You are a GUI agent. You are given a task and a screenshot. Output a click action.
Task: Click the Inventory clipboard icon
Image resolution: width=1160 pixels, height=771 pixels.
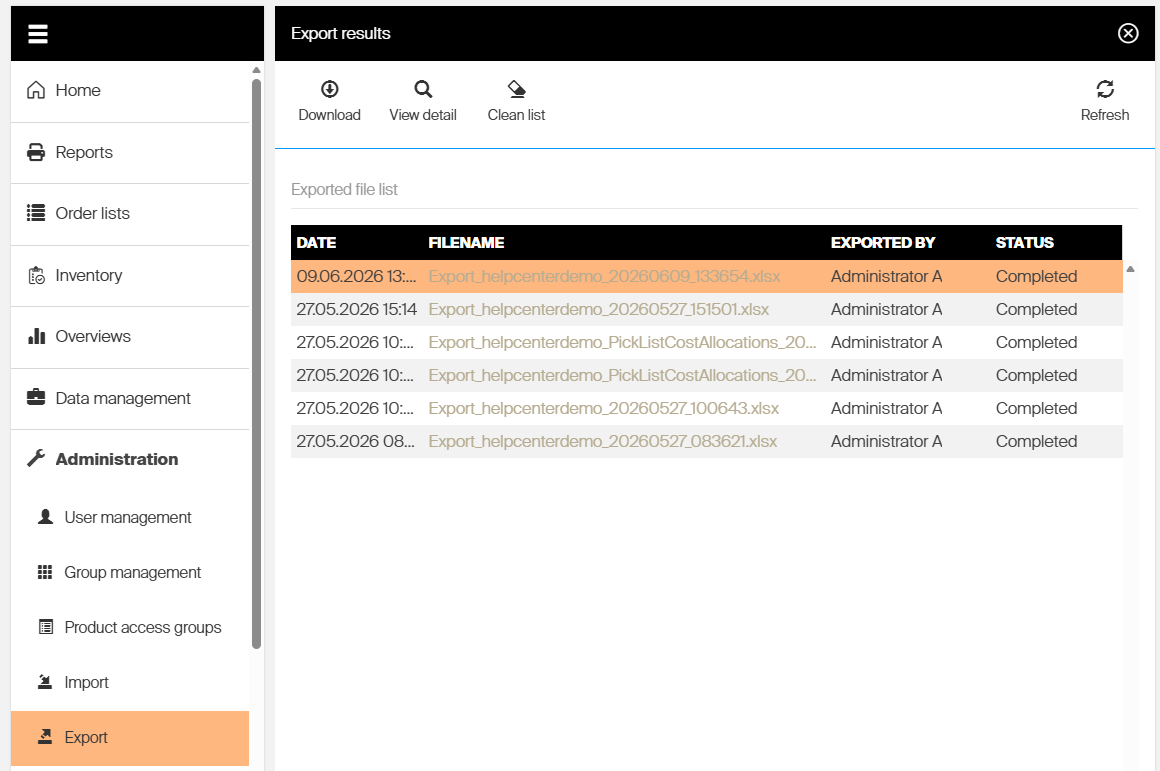coord(36,275)
